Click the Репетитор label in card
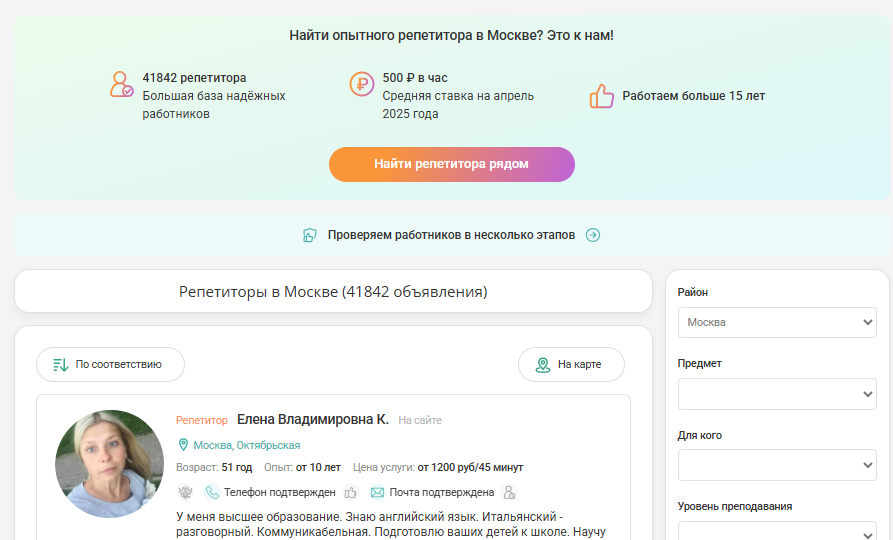This screenshot has height=540, width=893. [x=202, y=420]
